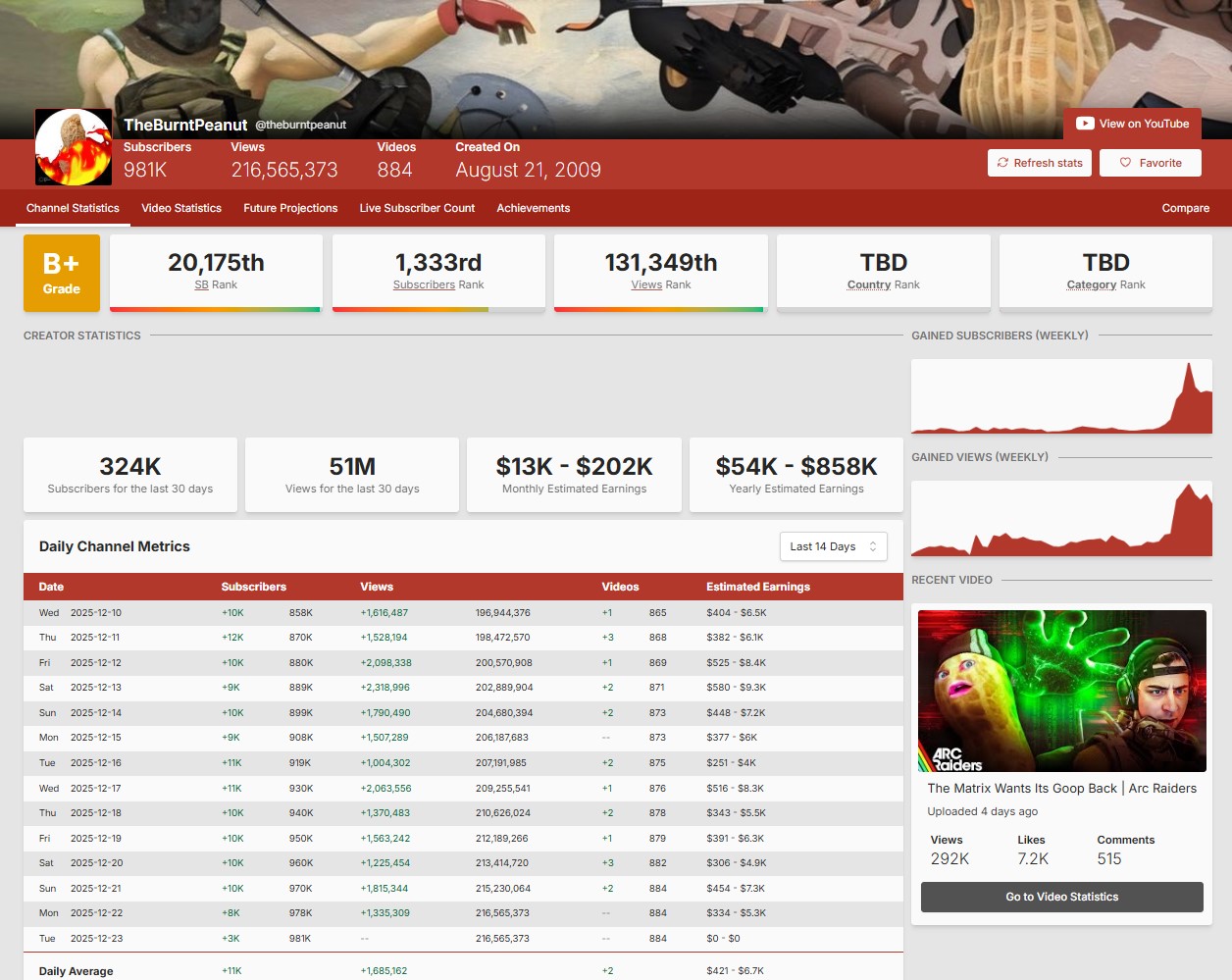The image size is (1232, 980).
Task: Click the Gained Subscribers weekly chart
Action: (1061, 396)
